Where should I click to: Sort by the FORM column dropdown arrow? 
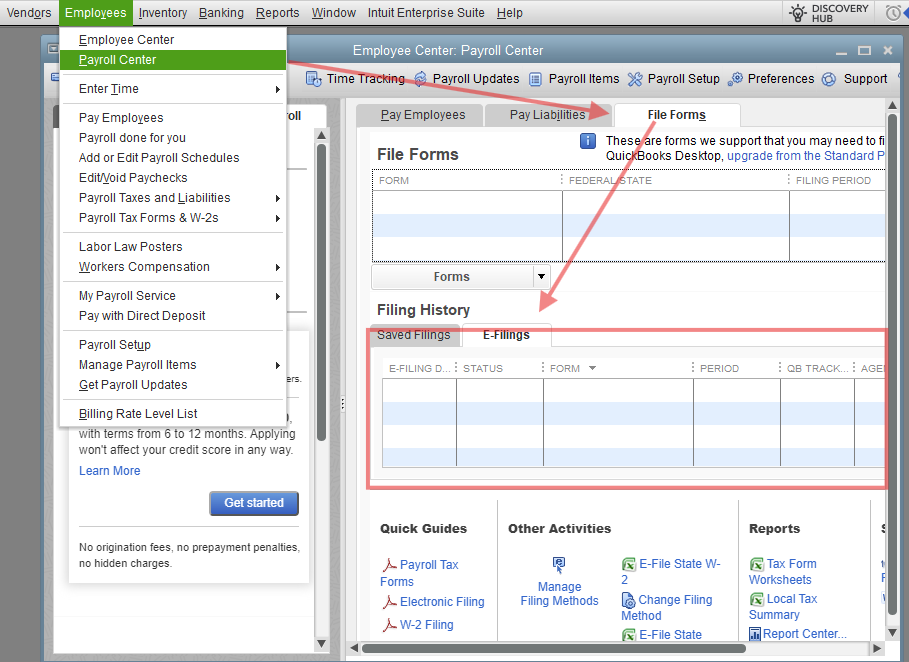[592, 368]
